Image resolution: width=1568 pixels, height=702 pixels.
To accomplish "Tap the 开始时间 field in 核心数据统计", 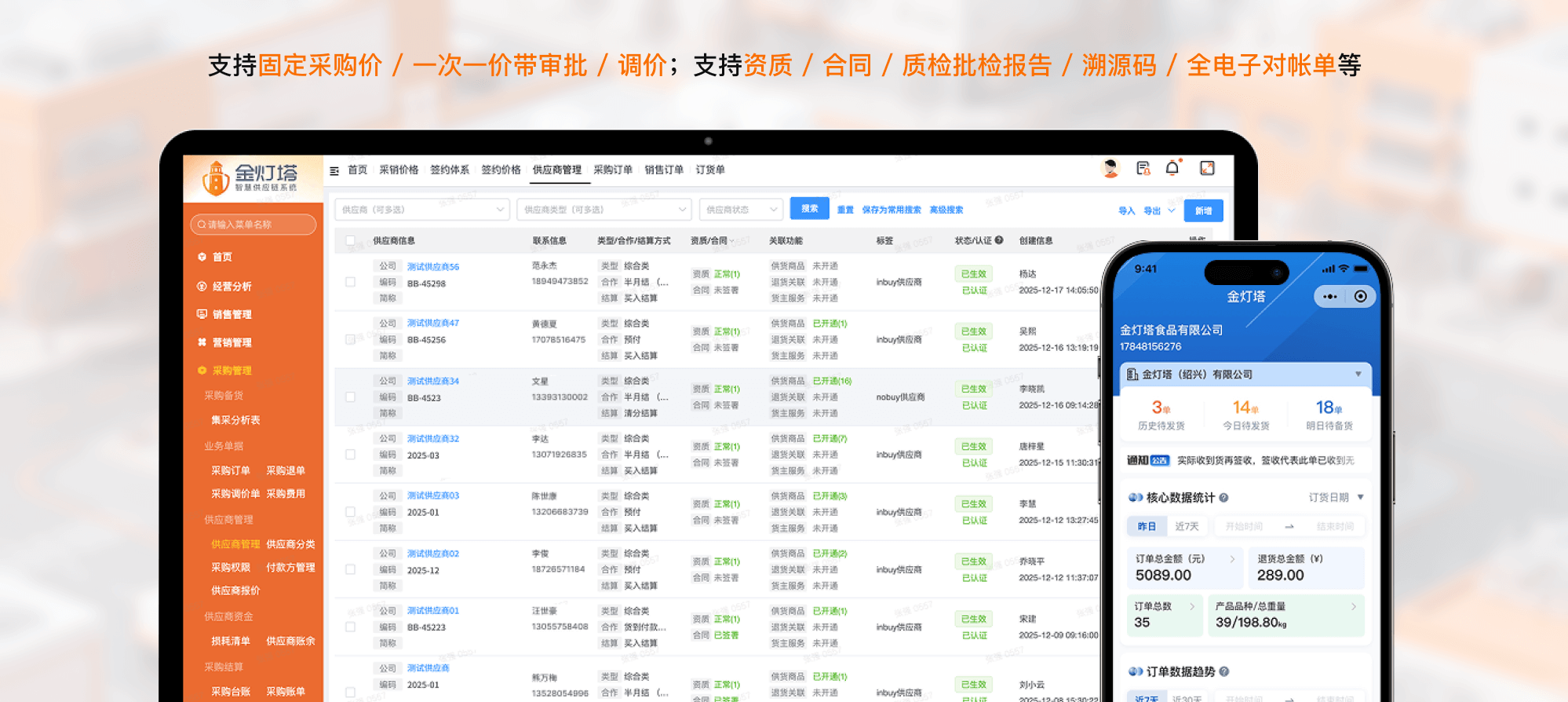I will 1244,526.
